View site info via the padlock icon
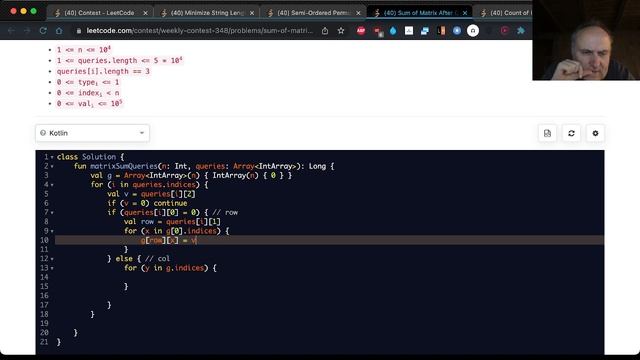The height and width of the screenshot is (360, 640). click(x=79, y=31)
